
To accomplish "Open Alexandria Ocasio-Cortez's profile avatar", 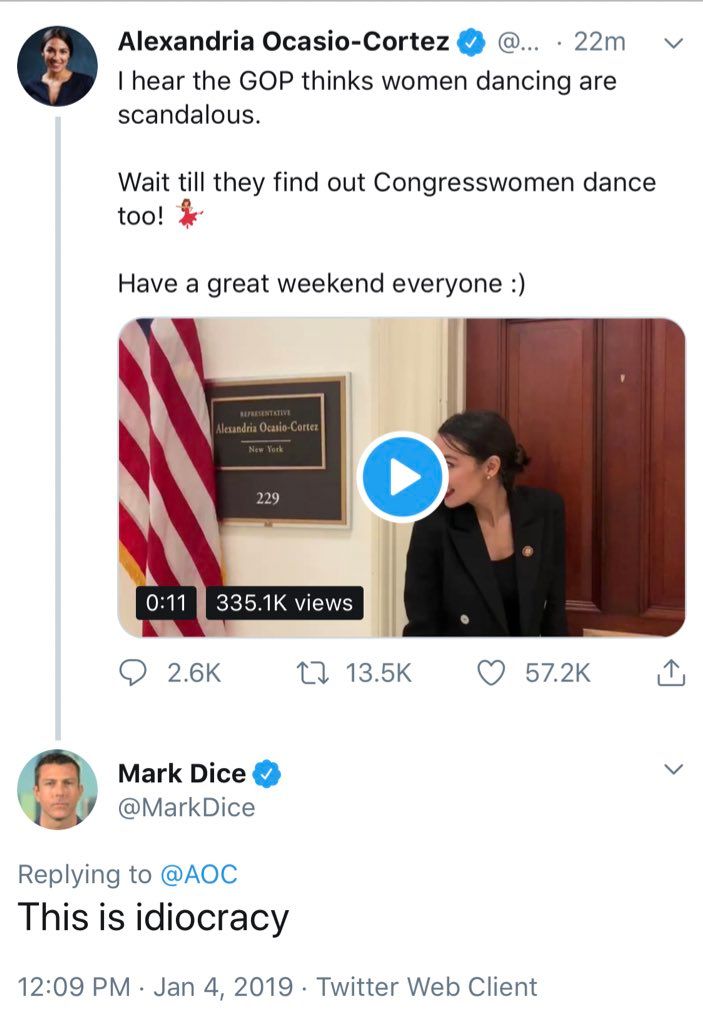I will coord(58,67).
